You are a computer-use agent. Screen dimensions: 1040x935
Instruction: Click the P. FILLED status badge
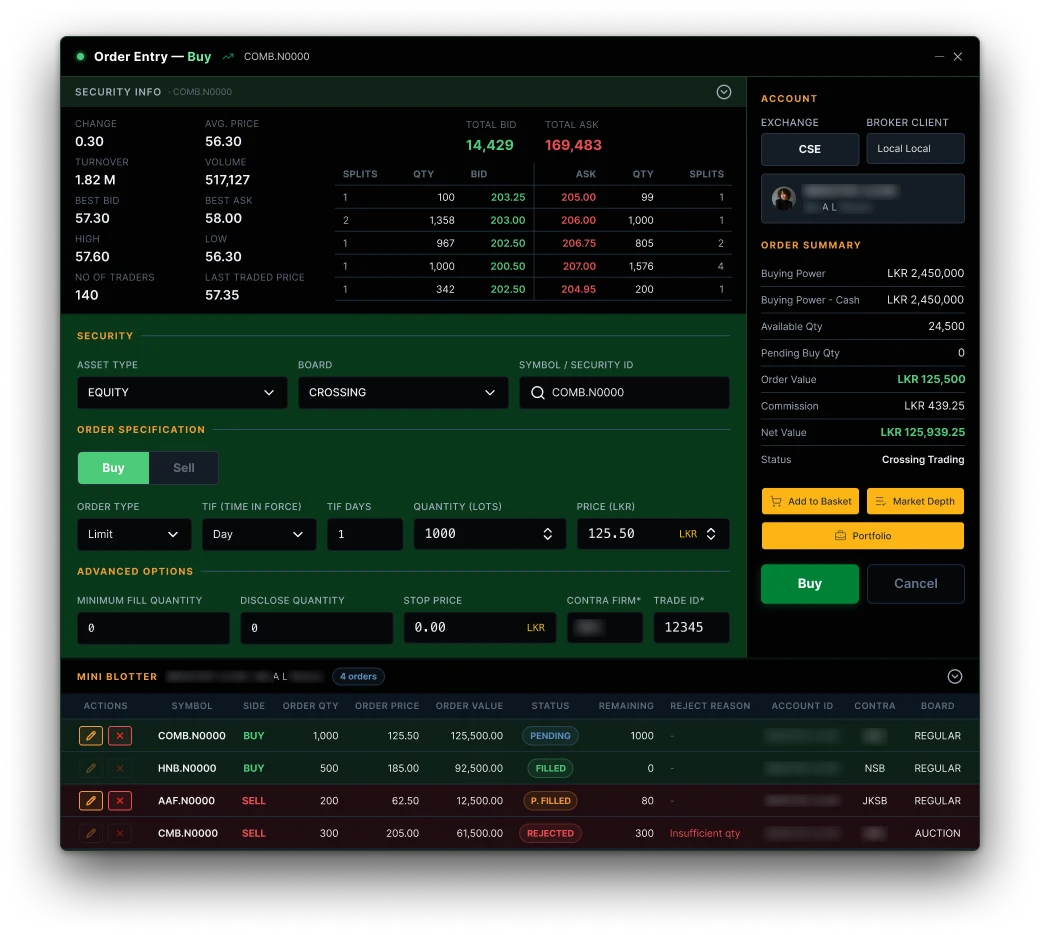tap(551, 800)
